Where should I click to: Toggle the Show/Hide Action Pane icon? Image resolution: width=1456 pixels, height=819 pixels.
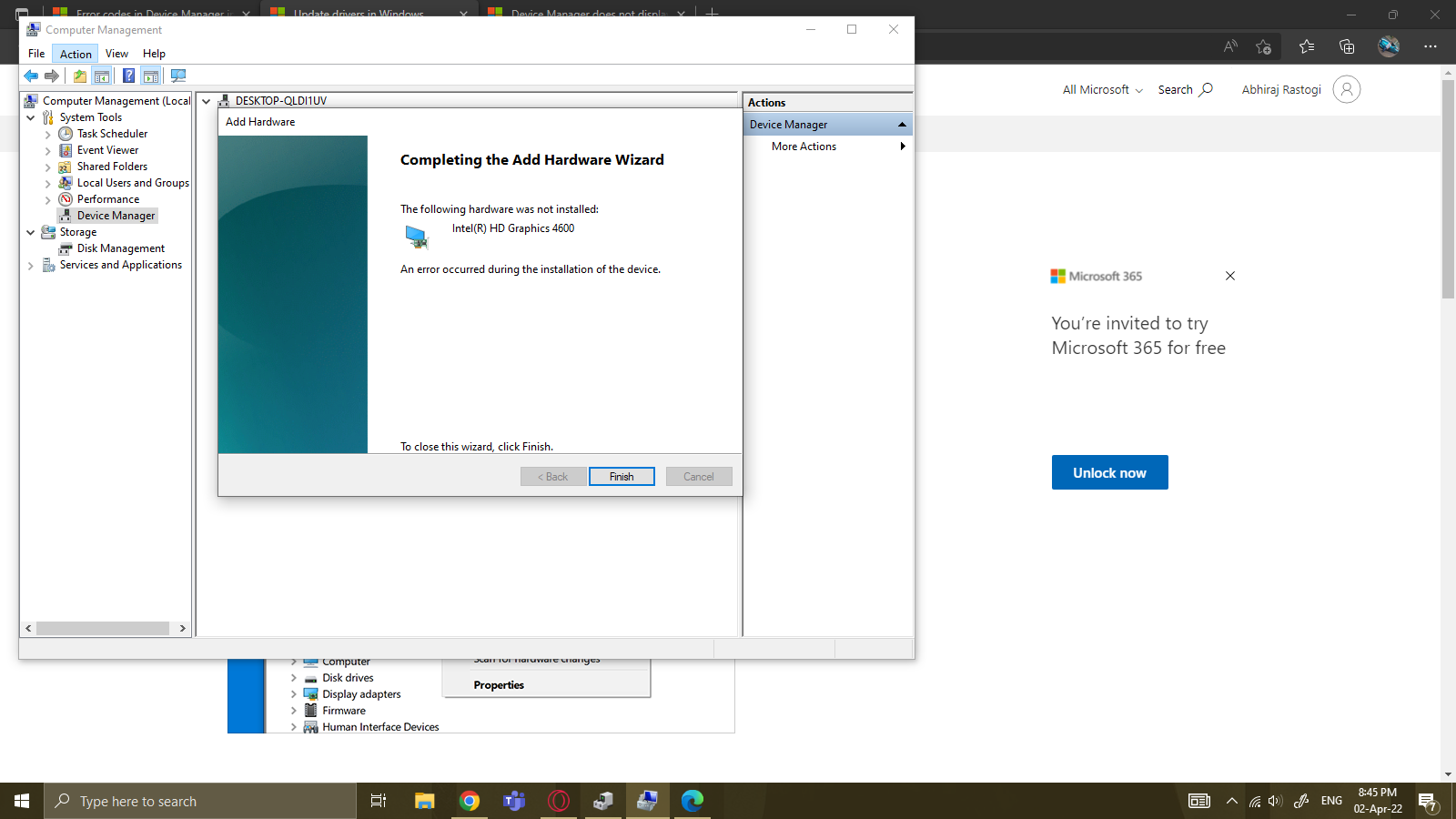[x=151, y=76]
